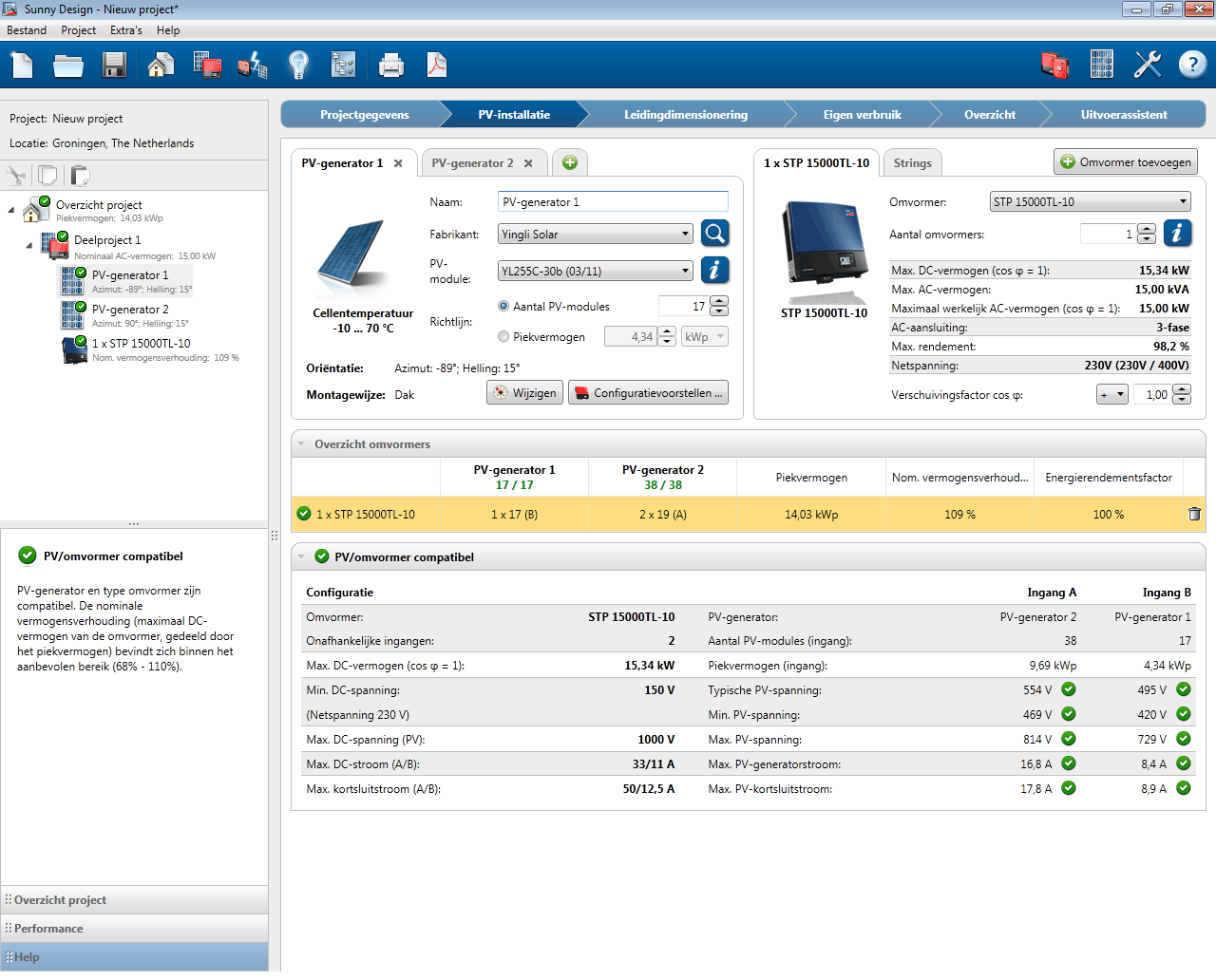Select the Aantal PV-modules radio button
This screenshot has width=1216, height=980.
click(x=503, y=306)
